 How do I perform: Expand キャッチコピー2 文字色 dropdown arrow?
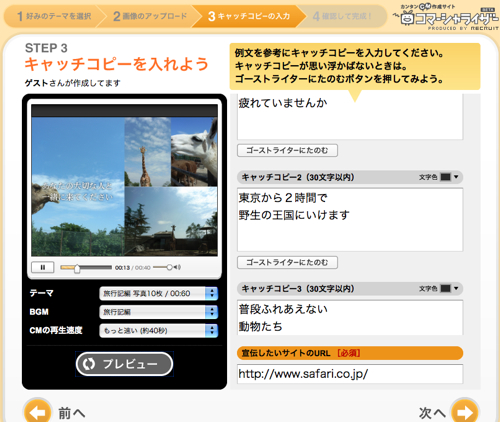coord(456,177)
